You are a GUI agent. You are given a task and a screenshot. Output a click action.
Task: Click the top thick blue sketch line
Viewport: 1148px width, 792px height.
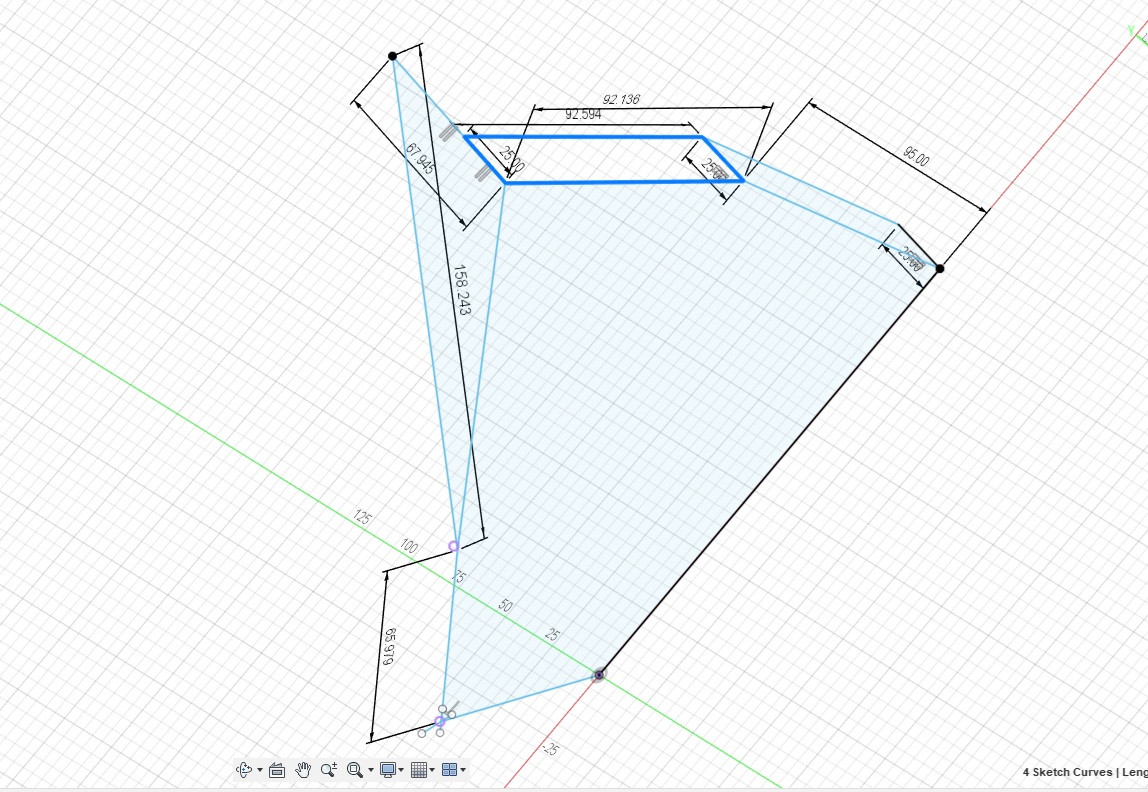584,137
